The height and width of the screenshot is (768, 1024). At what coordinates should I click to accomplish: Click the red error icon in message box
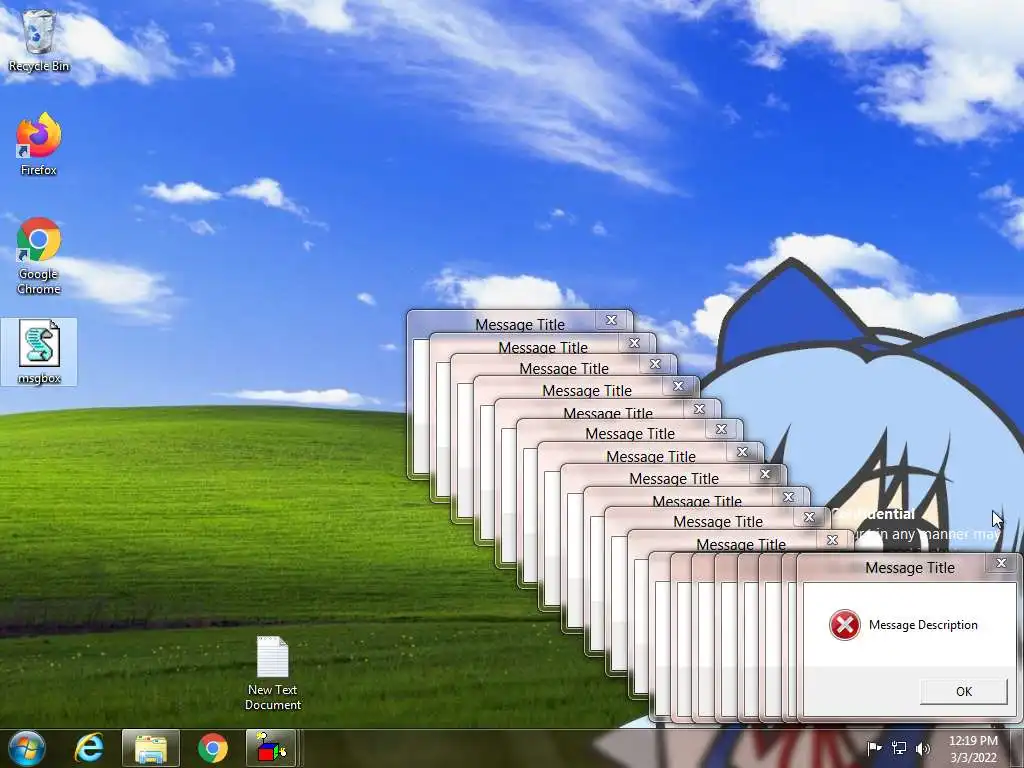[844, 625]
